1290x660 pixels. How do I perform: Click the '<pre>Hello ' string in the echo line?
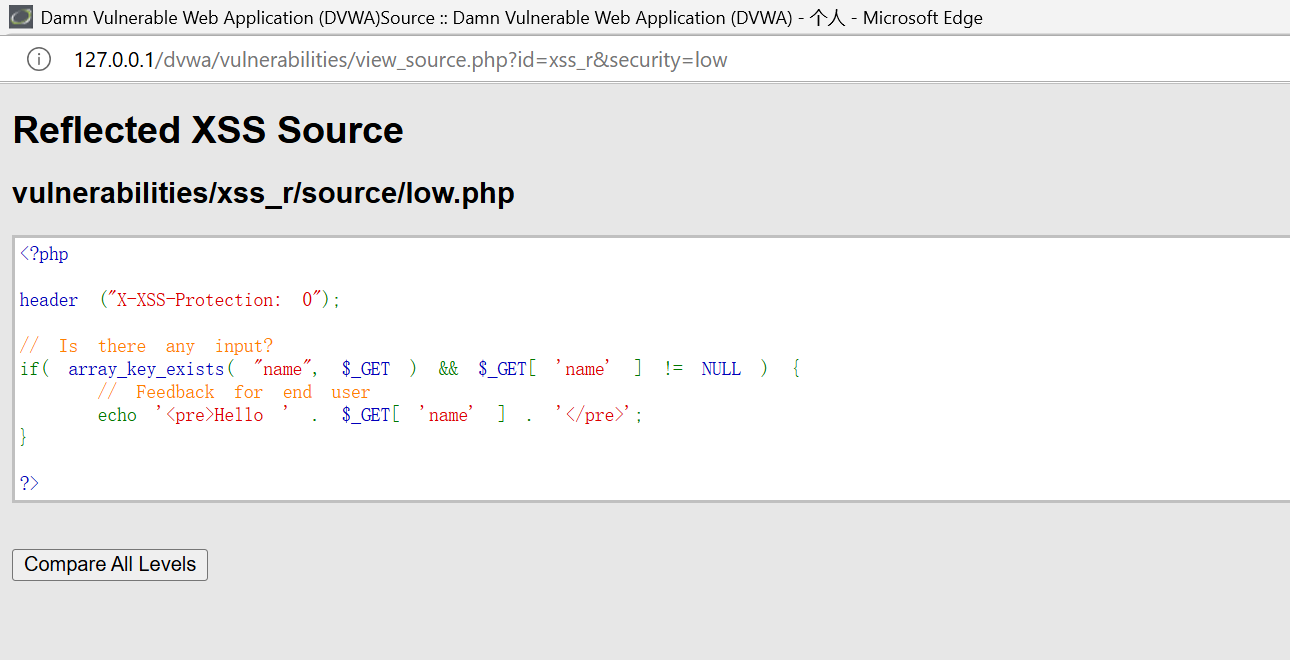point(222,415)
